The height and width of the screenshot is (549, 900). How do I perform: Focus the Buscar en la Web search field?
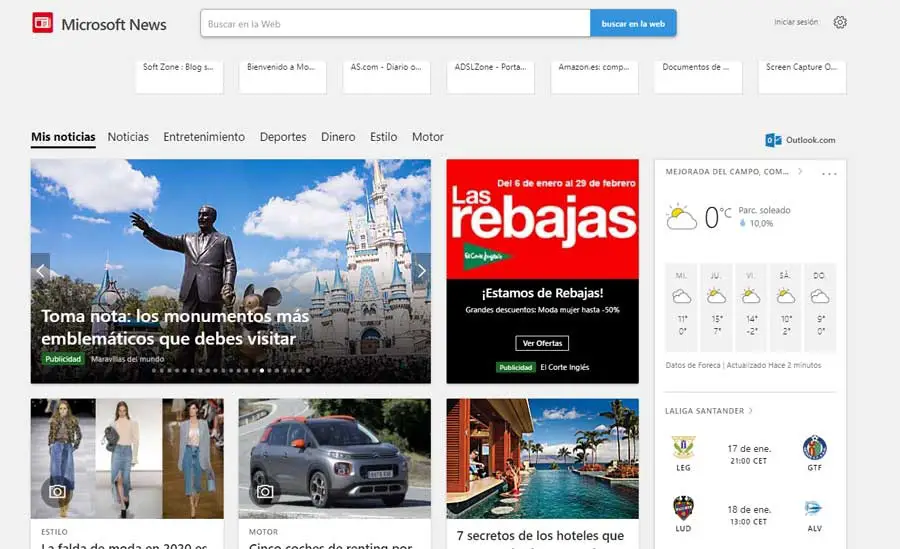tap(395, 24)
